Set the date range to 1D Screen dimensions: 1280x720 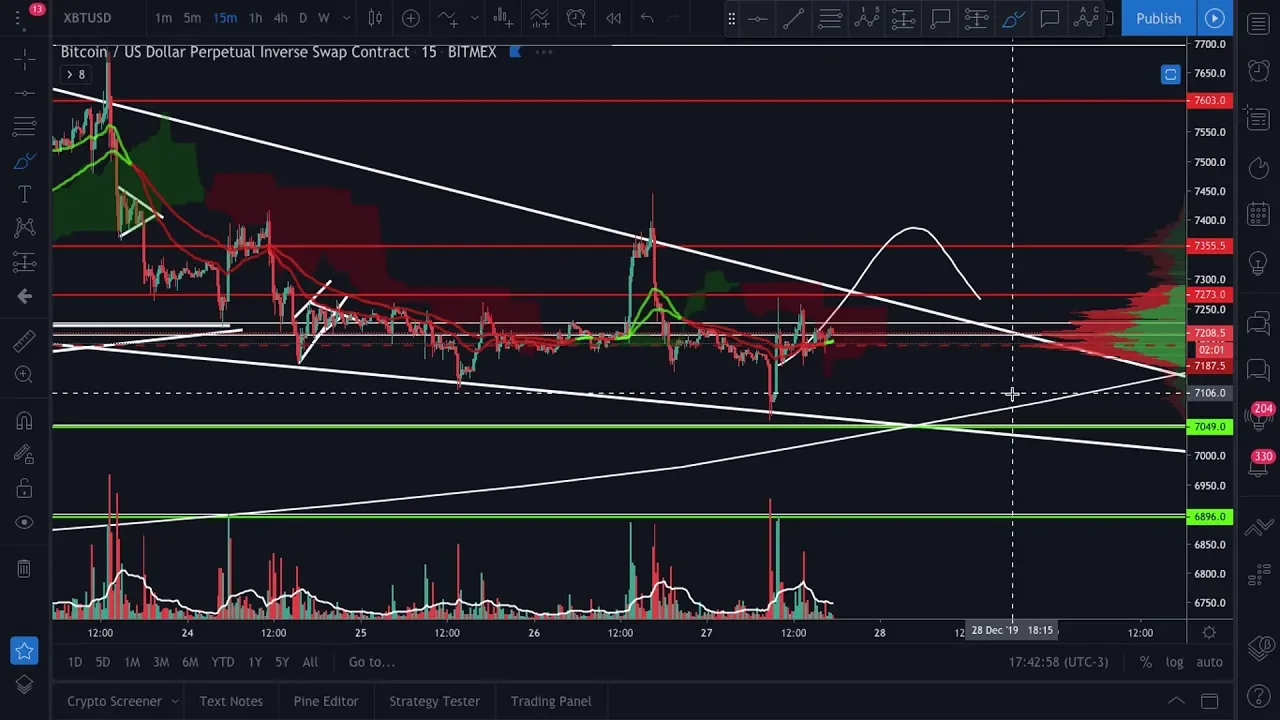pos(75,662)
